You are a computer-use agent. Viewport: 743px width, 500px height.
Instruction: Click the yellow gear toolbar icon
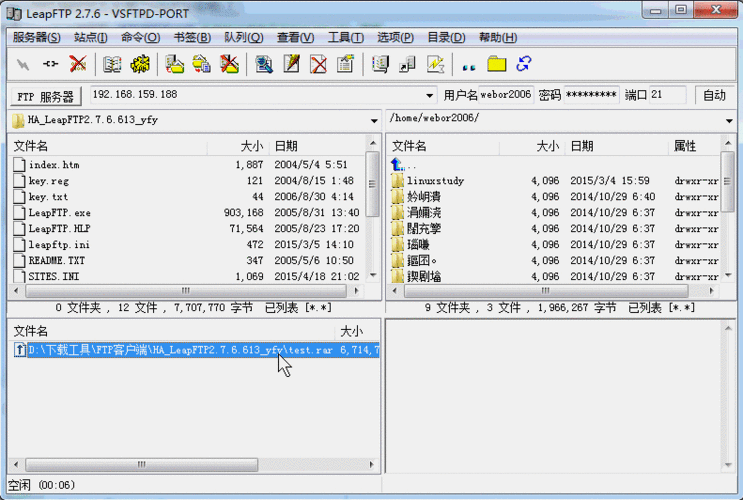[x=141, y=64]
